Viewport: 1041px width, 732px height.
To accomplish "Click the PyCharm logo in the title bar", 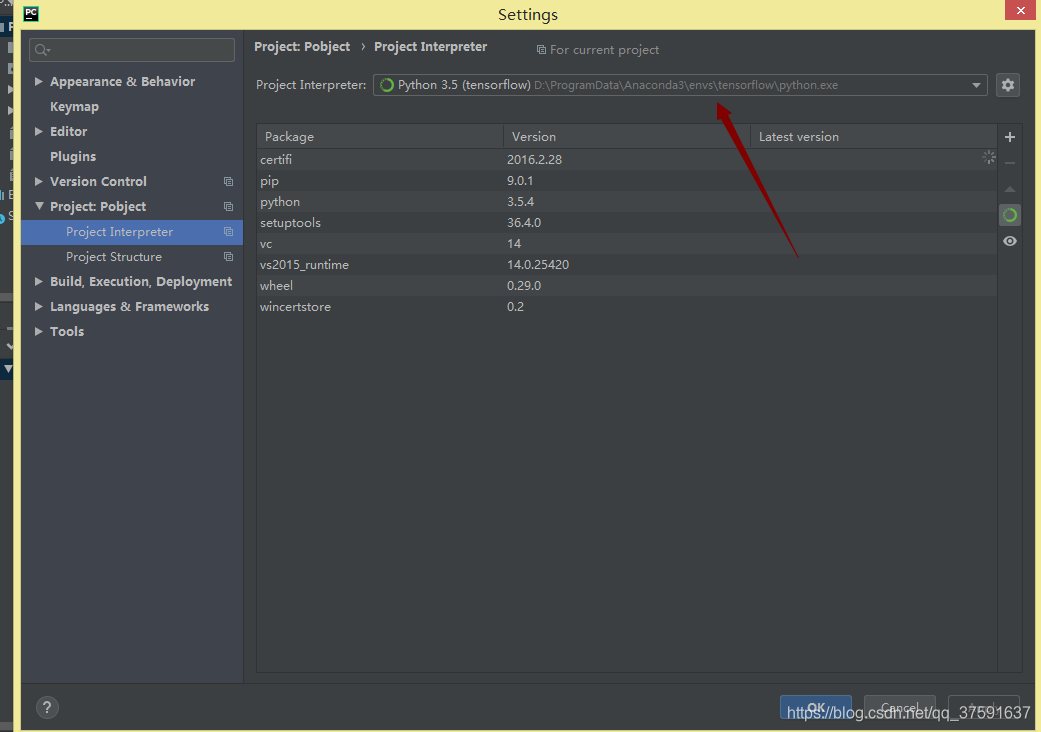I will click(31, 14).
